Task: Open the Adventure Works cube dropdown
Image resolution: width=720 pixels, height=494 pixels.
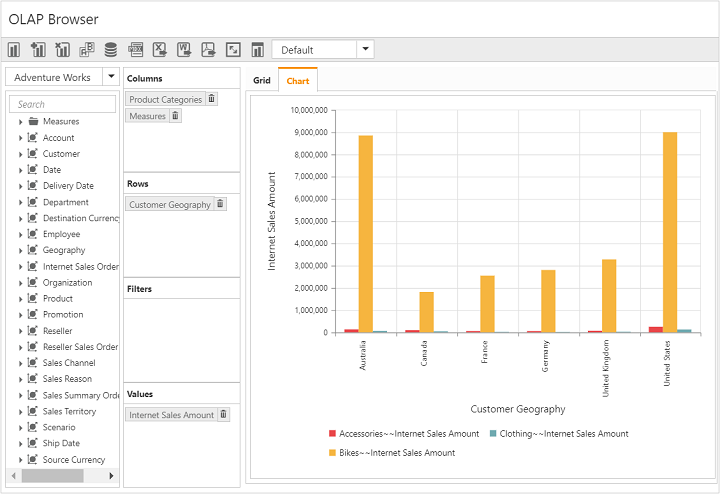Action: click(x=111, y=77)
